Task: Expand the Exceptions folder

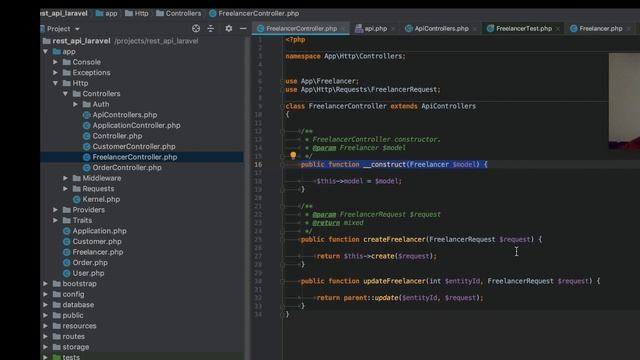Action: point(56,73)
